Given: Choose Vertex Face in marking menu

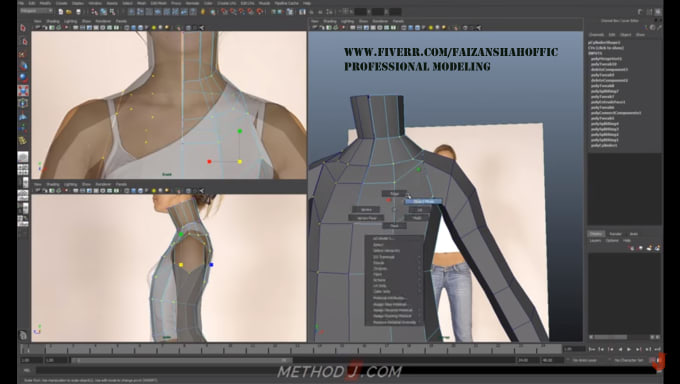Looking at the screenshot, I should click(x=366, y=218).
